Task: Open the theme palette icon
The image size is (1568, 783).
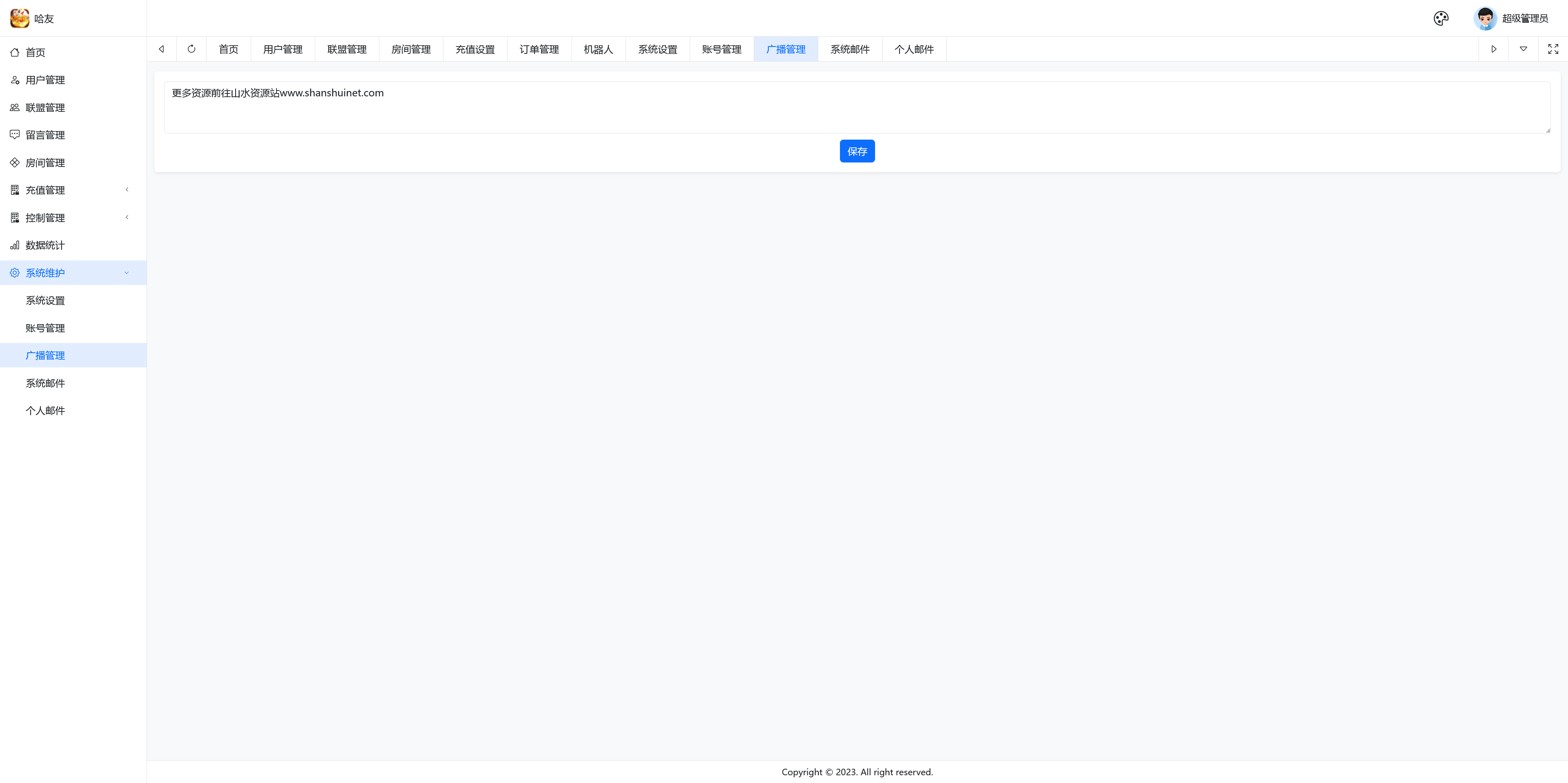Action: click(x=1441, y=18)
